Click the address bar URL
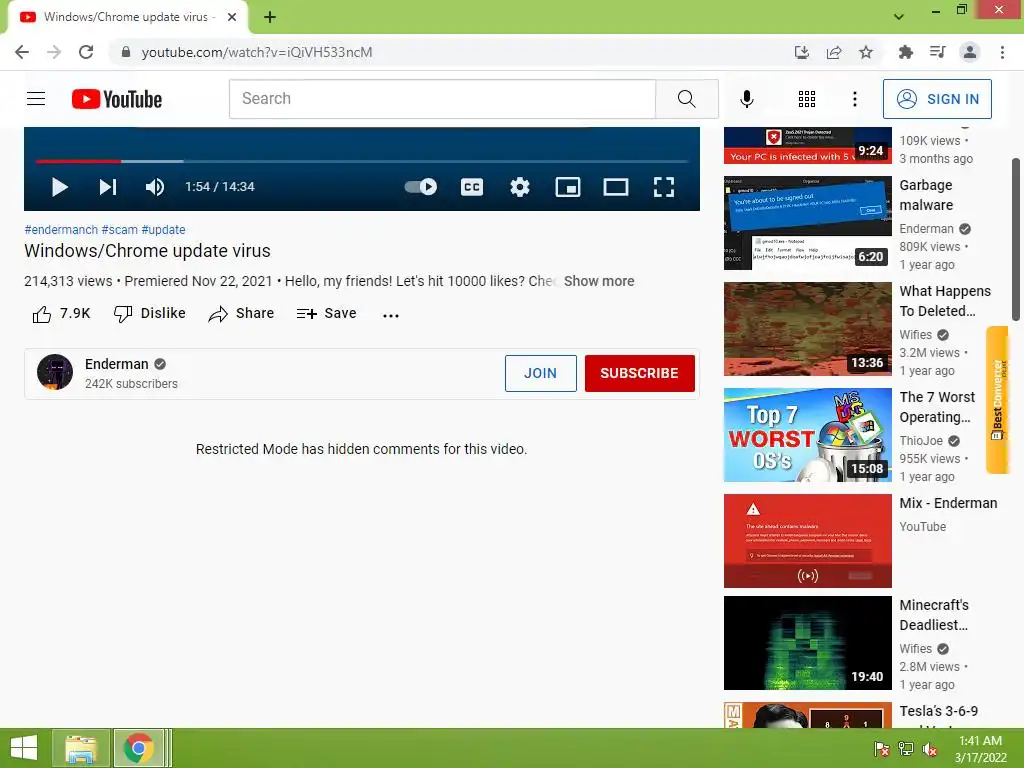The height and width of the screenshot is (768, 1024). 257,52
